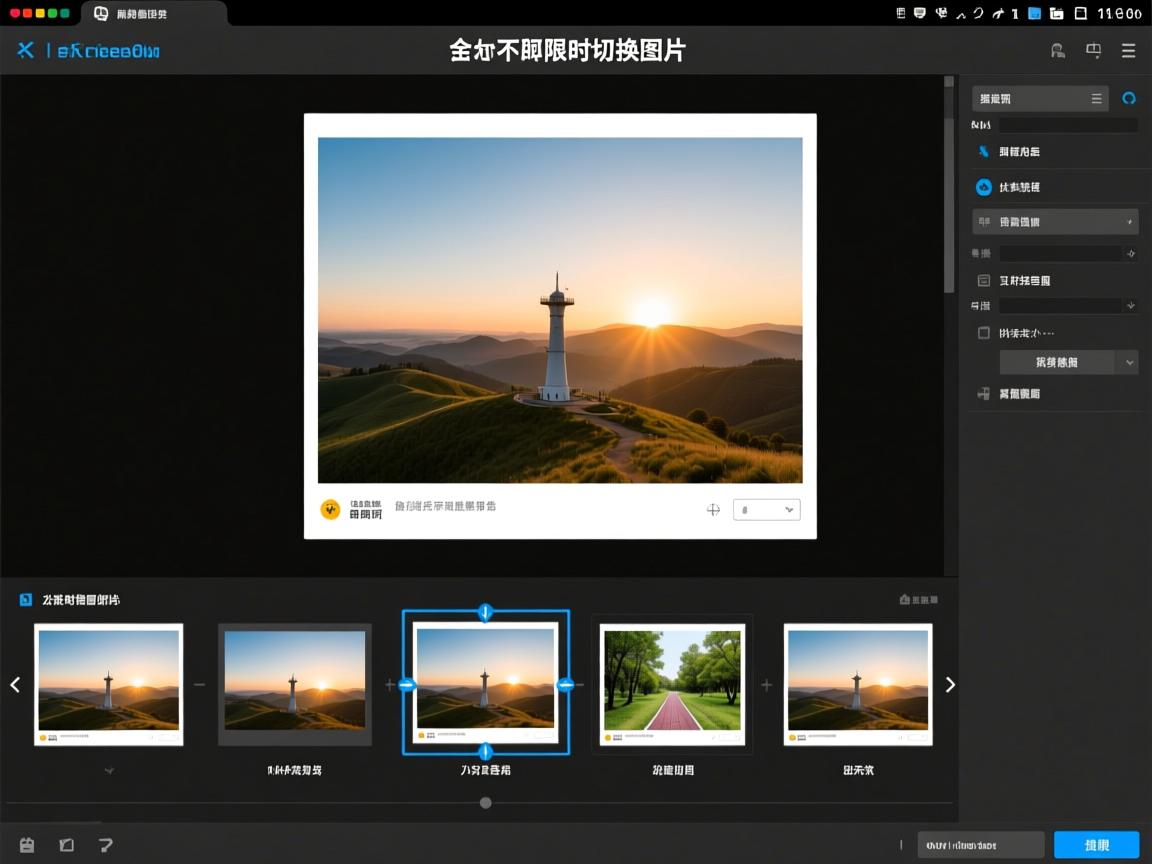Click the blue droplet icon in the sidebar

pos(984,186)
